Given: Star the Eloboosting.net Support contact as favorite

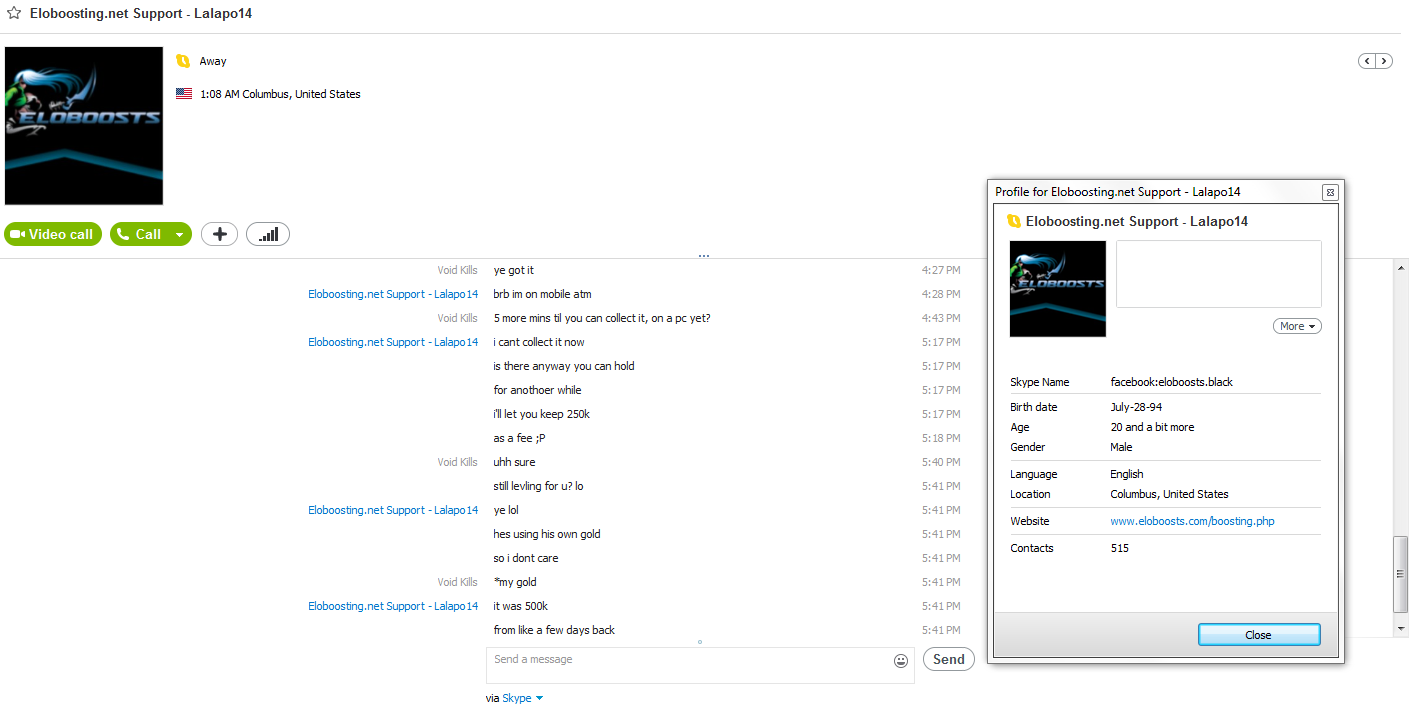Looking at the screenshot, I should [14, 14].
